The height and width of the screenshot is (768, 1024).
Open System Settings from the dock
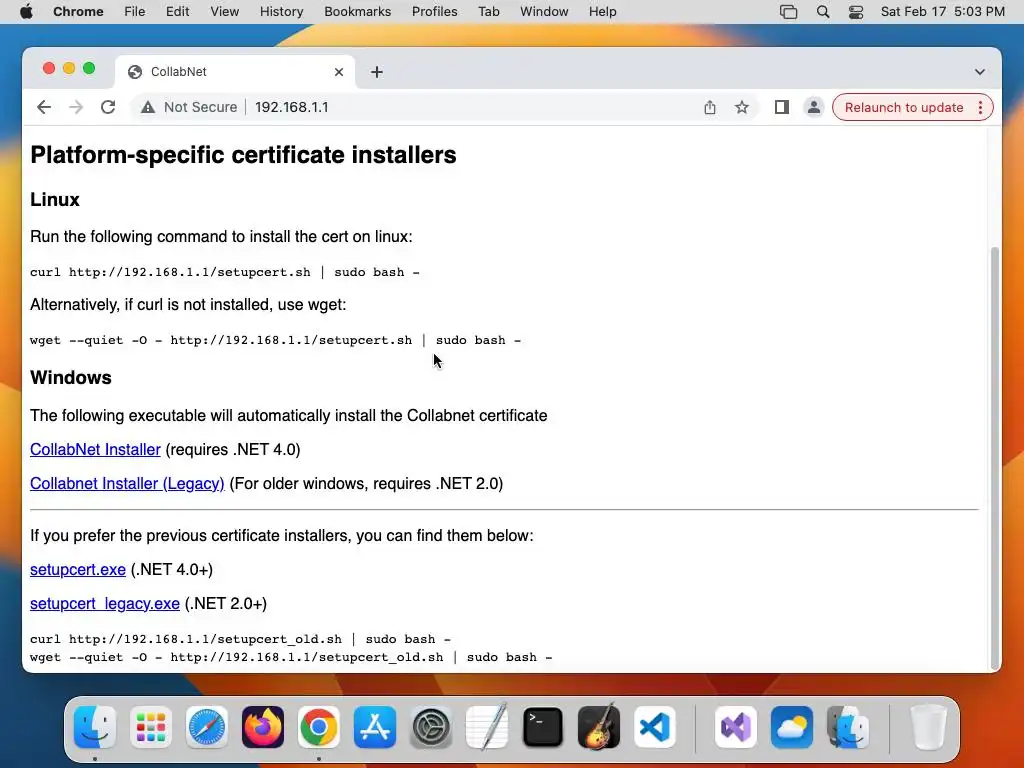coord(431,727)
